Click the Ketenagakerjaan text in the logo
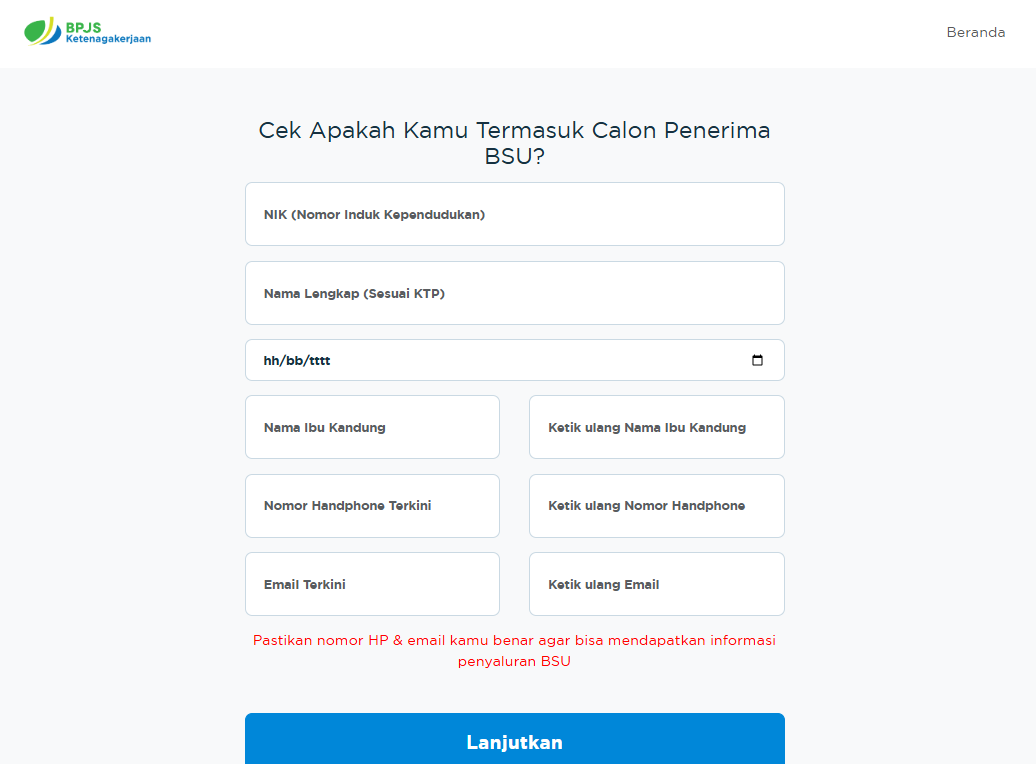This screenshot has height=764, width=1036. click(x=106, y=39)
